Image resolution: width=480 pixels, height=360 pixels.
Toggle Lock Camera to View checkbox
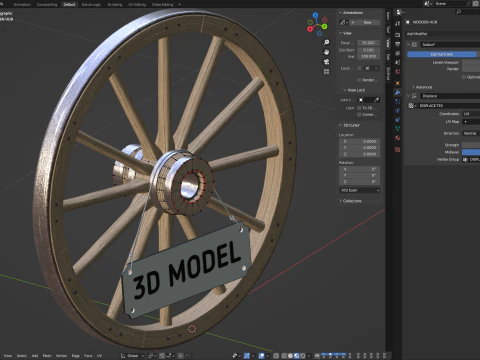(359, 114)
